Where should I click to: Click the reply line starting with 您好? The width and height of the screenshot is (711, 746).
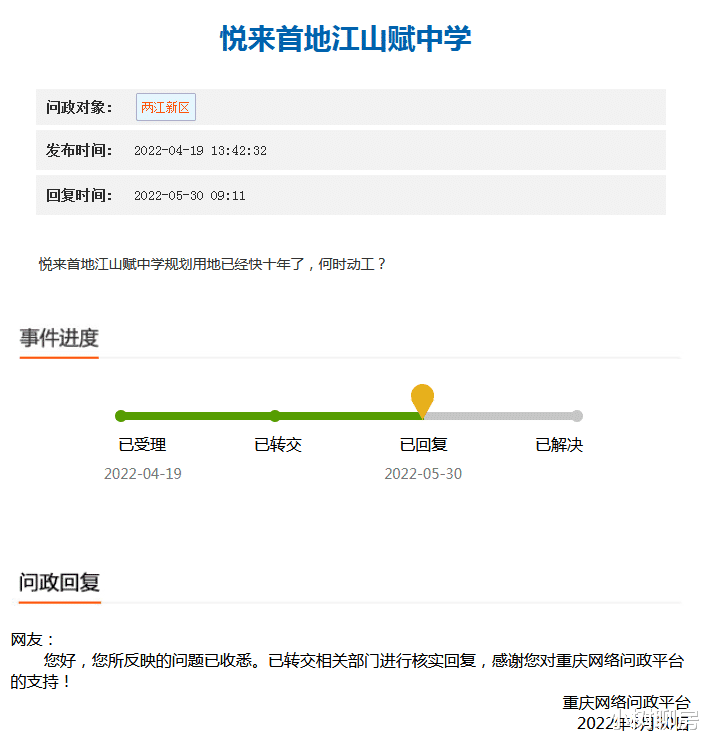pyautogui.click(x=364, y=661)
